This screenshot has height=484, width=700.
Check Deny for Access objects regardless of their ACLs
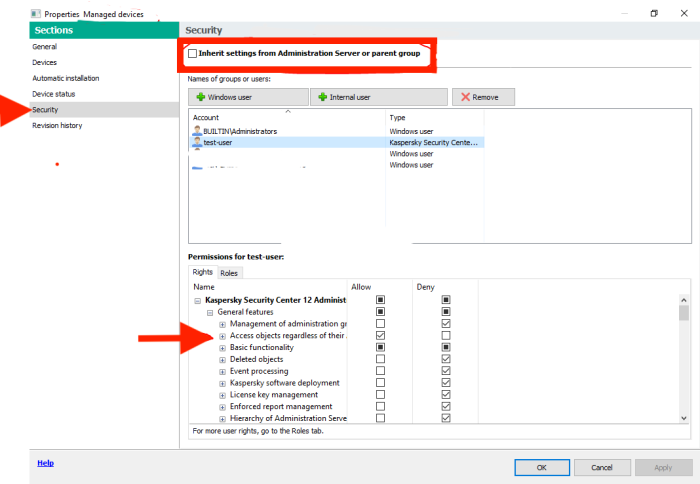[x=446, y=335]
